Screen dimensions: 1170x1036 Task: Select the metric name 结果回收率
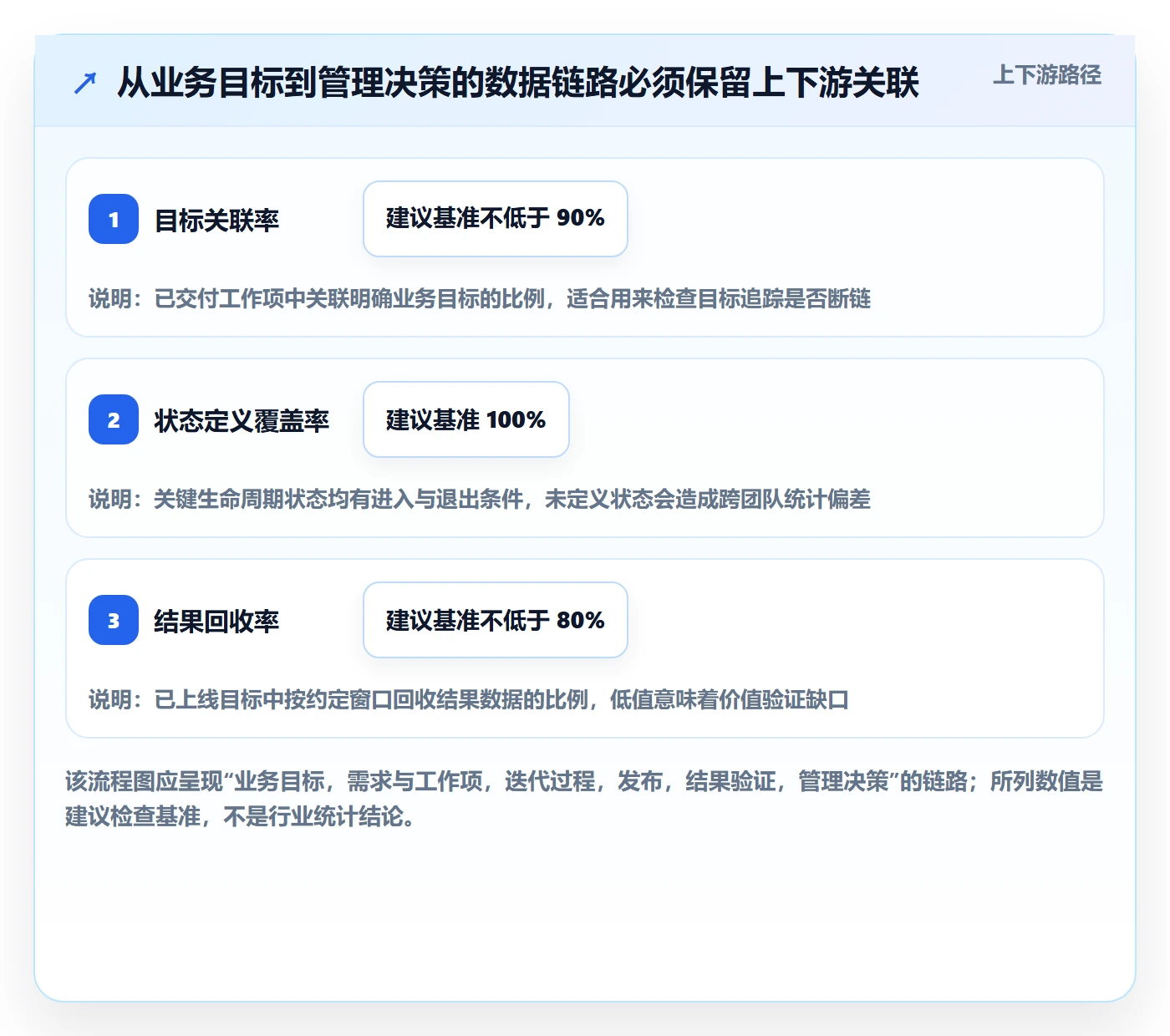pos(216,621)
